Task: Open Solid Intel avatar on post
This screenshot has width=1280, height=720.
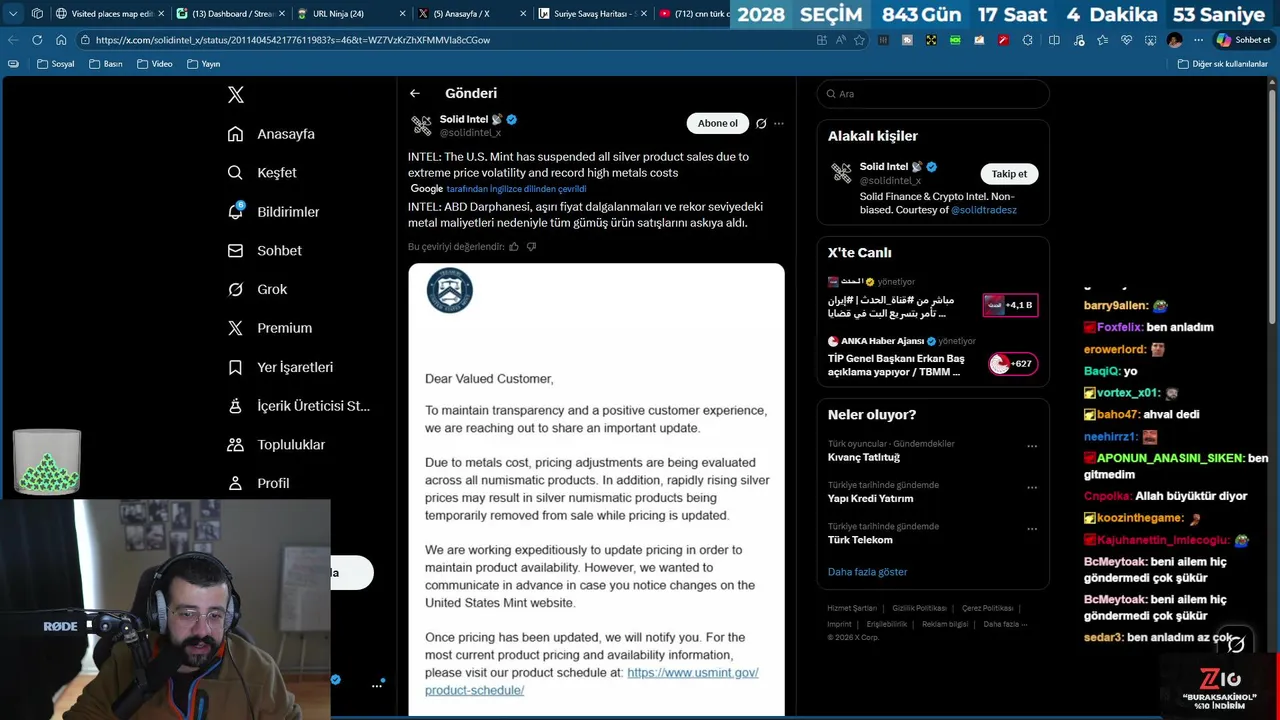Action: click(421, 125)
